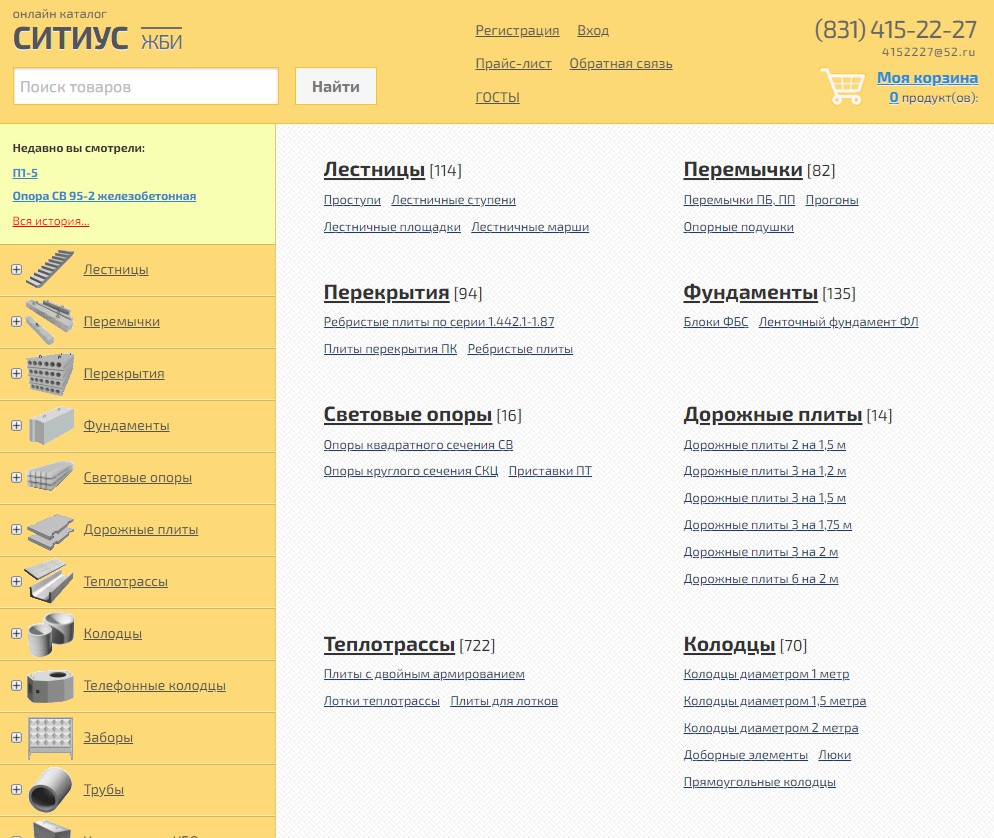The height and width of the screenshot is (838, 994).
Task: Open the Теплотрассы heading in main content
Action: [389, 645]
